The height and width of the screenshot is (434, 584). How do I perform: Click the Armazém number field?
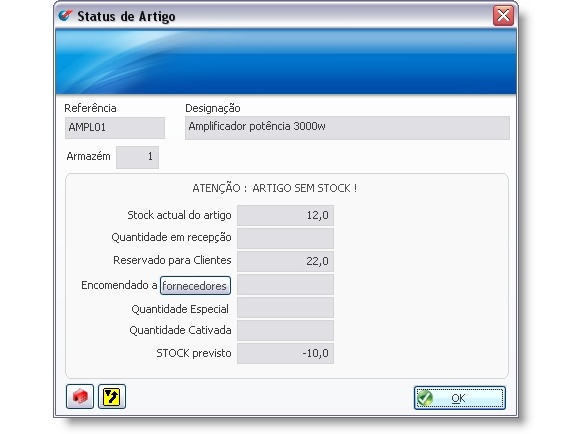pyautogui.click(x=137, y=157)
